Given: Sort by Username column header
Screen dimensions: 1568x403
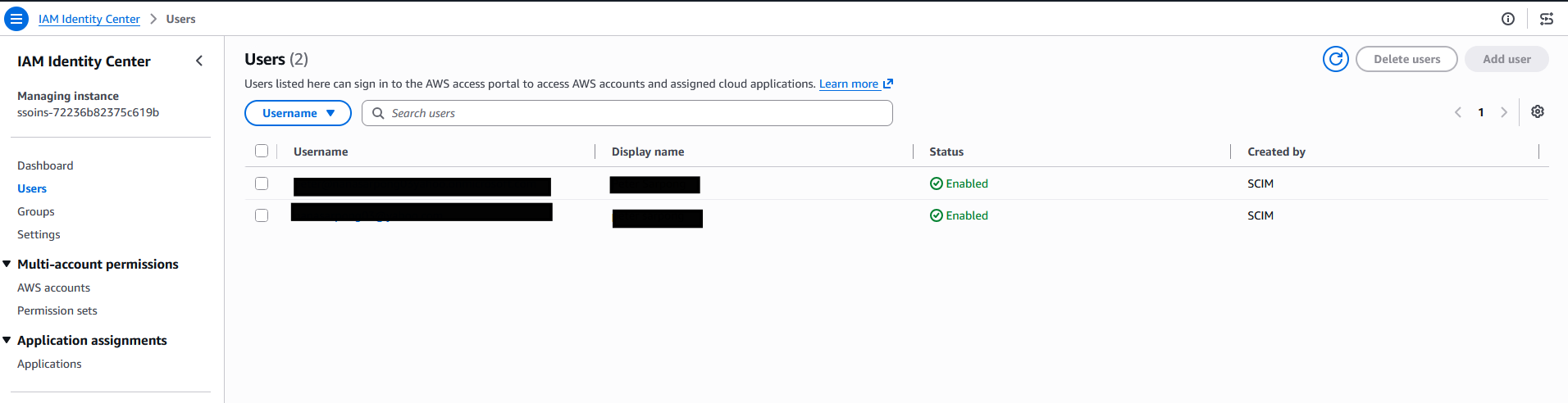Looking at the screenshot, I should [321, 152].
